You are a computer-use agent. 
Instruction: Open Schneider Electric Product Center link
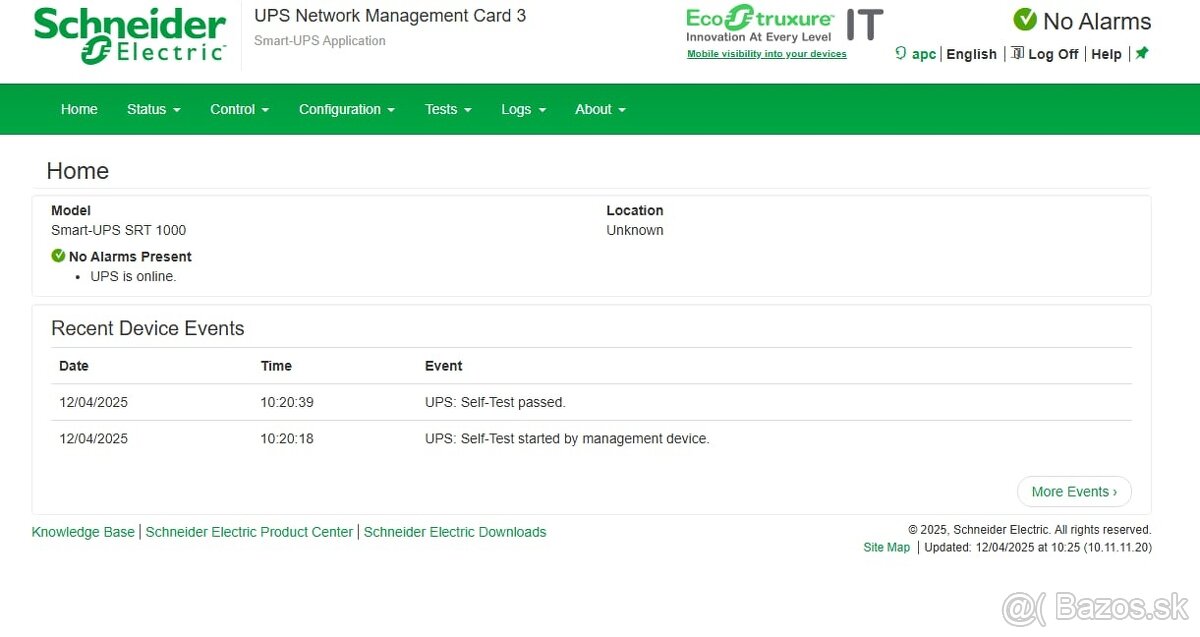point(249,532)
